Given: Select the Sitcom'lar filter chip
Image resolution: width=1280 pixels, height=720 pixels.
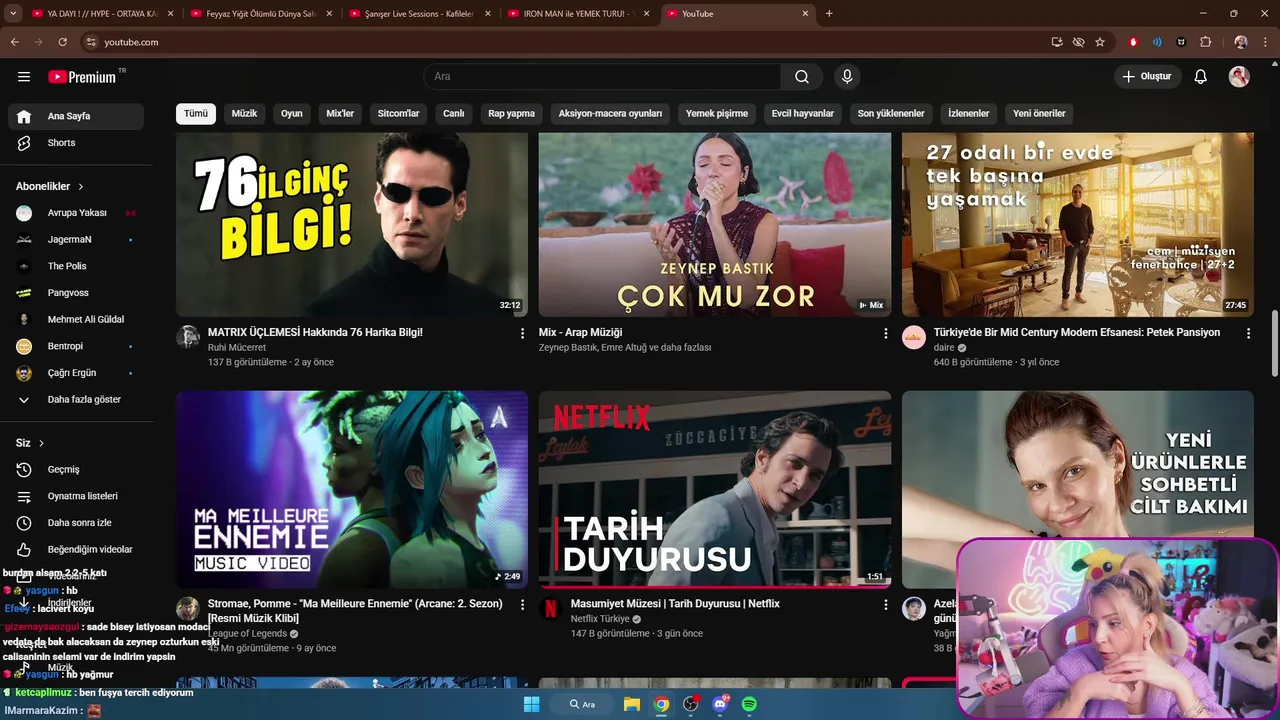Looking at the screenshot, I should click(399, 113).
